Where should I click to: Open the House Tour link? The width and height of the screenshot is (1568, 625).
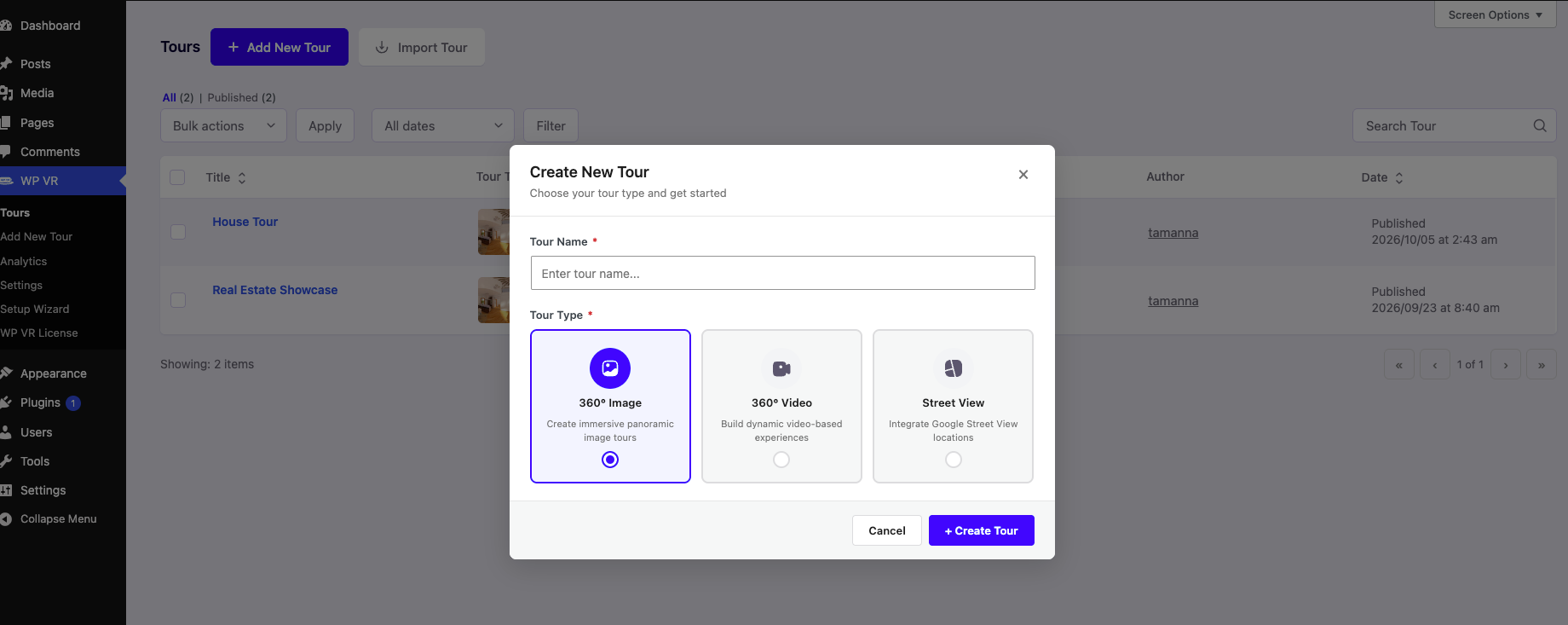coord(245,222)
